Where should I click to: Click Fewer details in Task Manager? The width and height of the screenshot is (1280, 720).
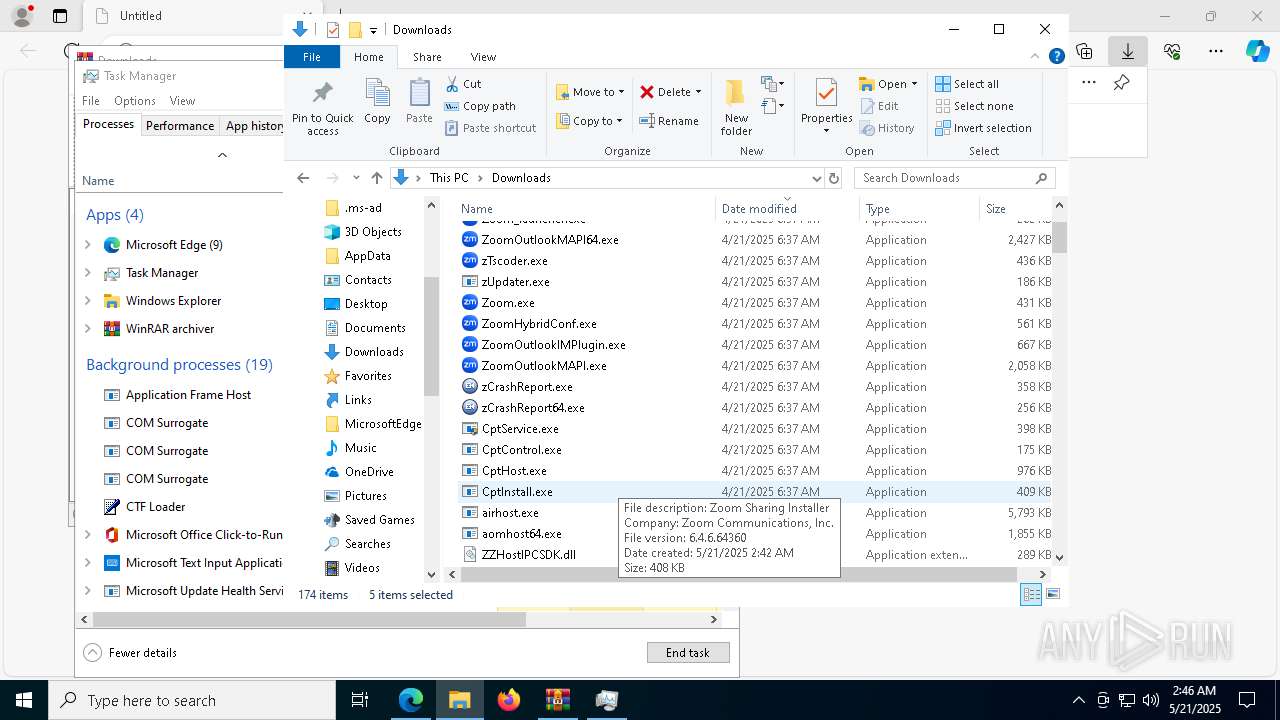coord(131,652)
